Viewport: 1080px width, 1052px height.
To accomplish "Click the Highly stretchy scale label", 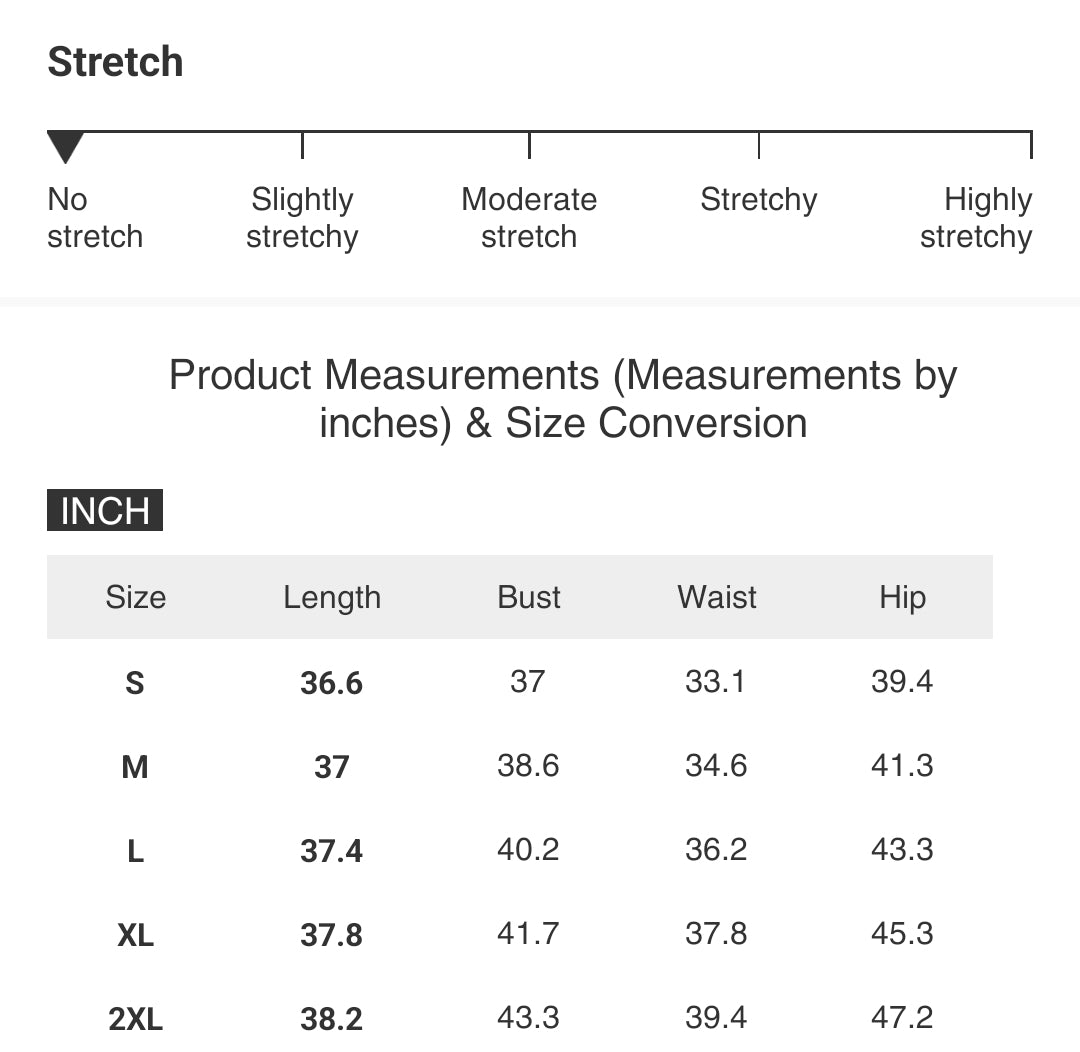I will click(x=976, y=218).
